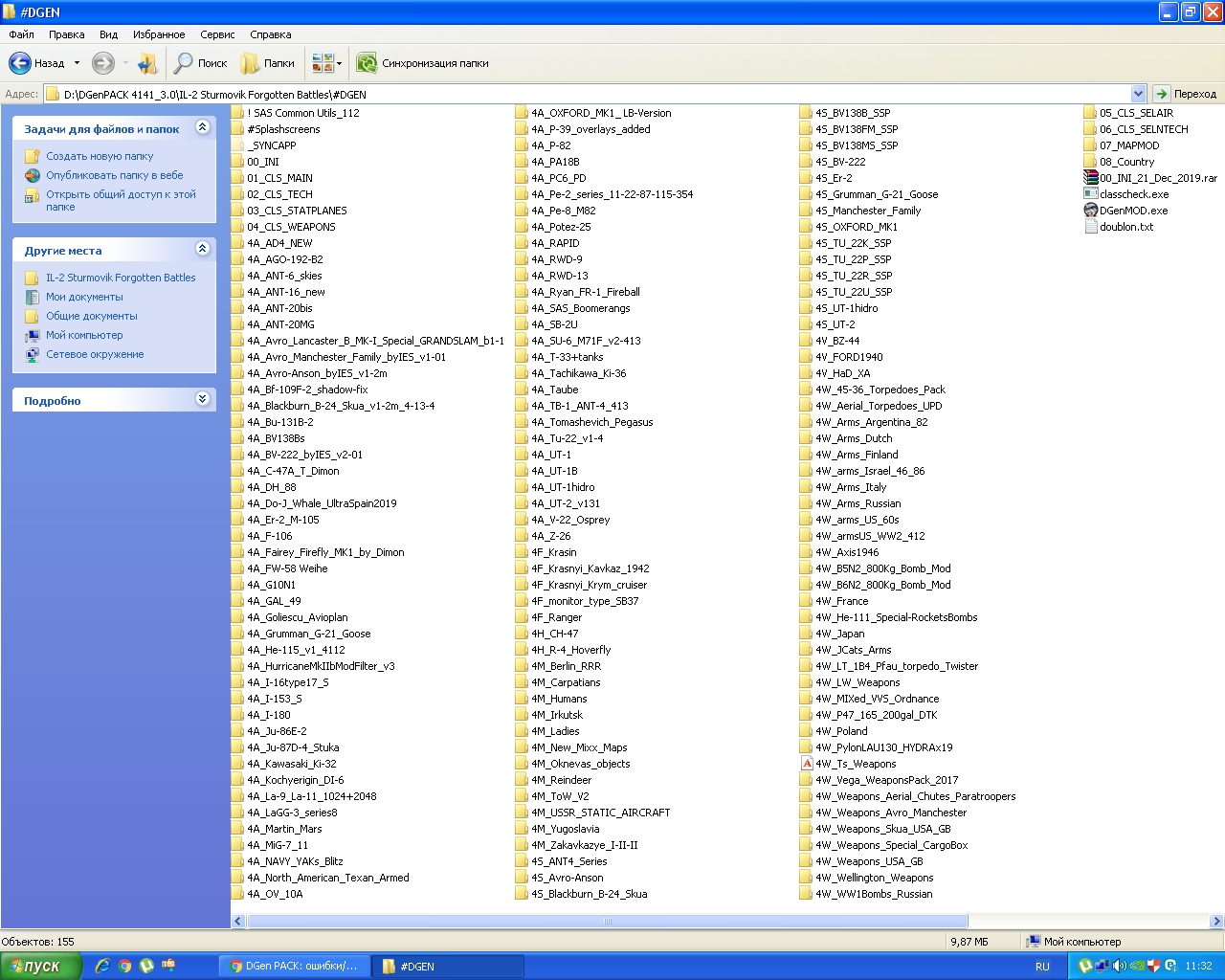Click the RU language indicator in tray
Screen dimensions: 1225x980
pyautogui.click(x=1042, y=967)
